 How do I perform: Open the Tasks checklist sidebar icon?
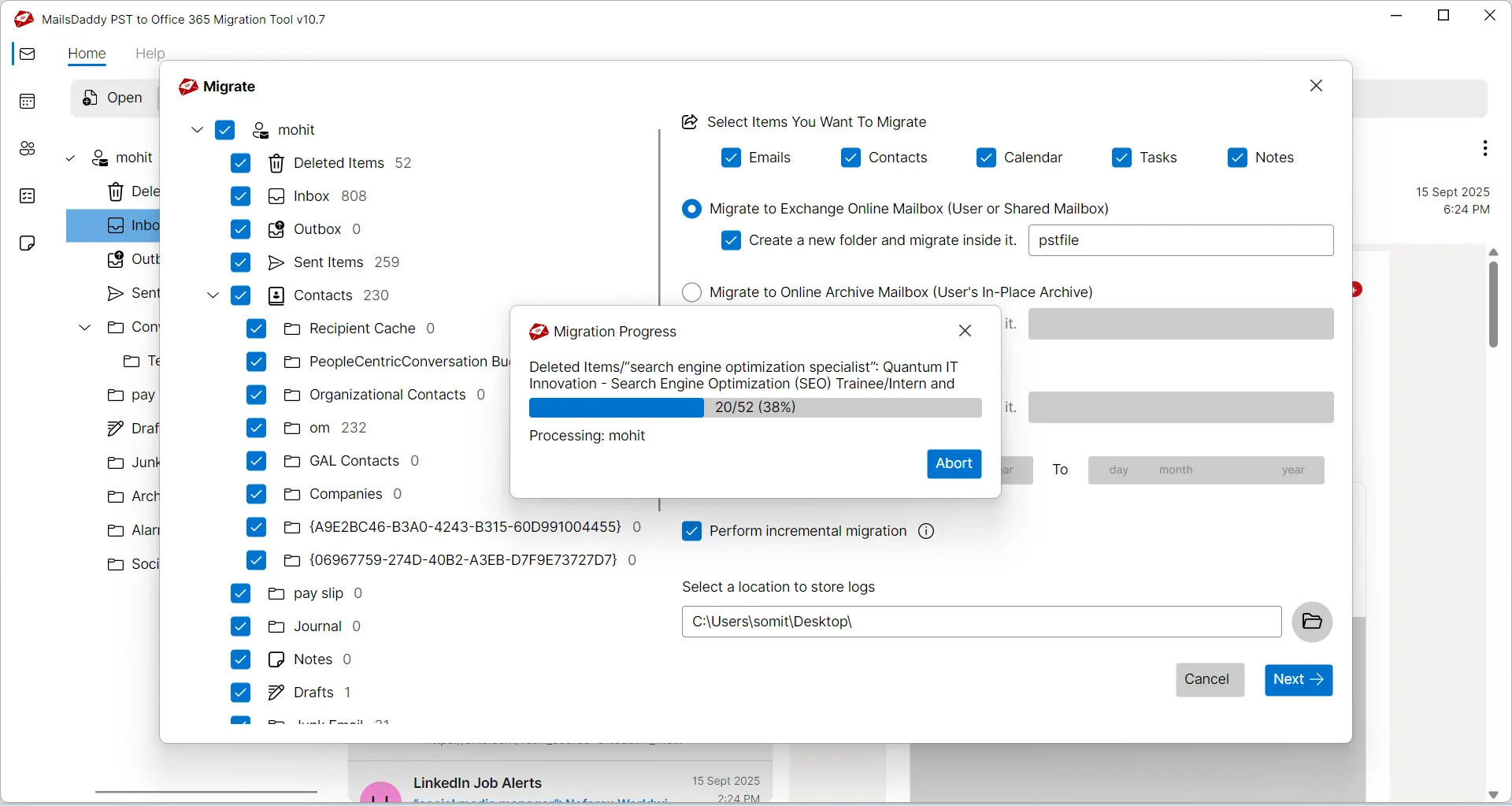click(28, 196)
